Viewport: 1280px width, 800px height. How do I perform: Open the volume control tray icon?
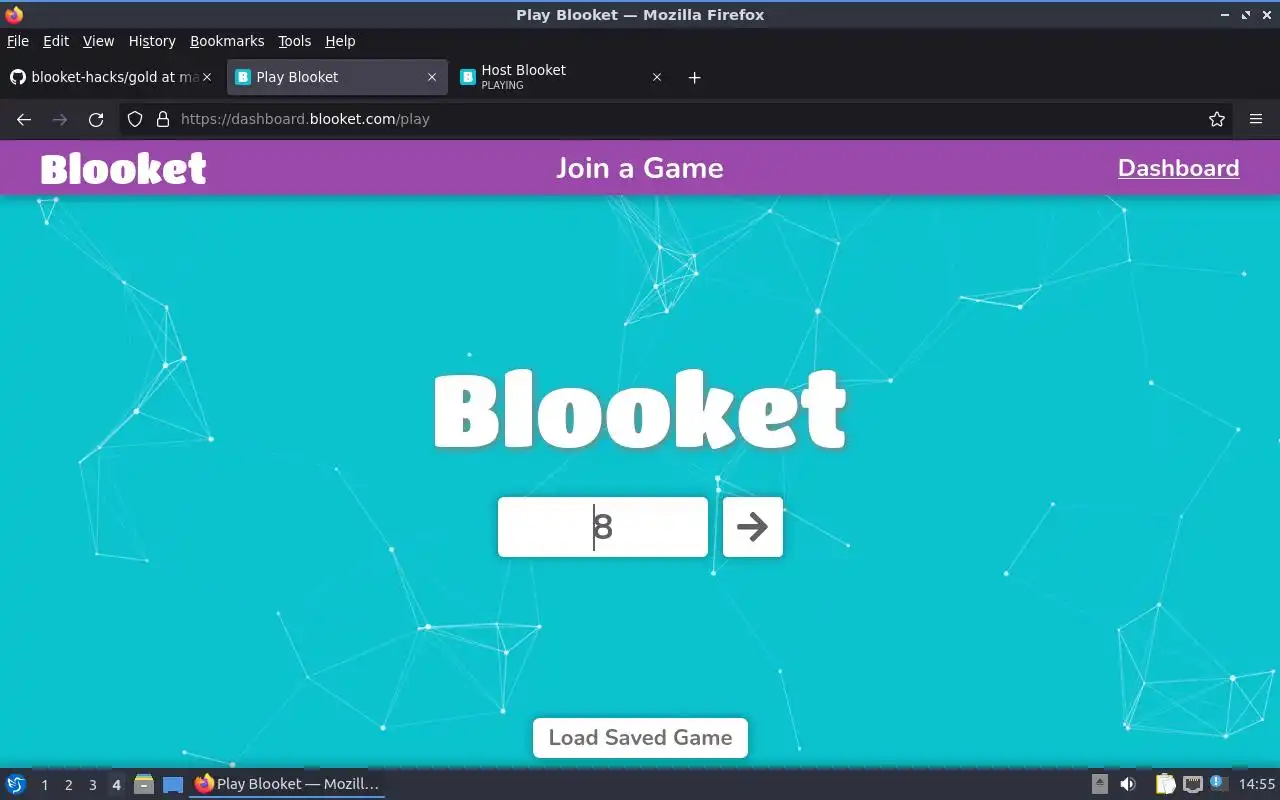1128,784
